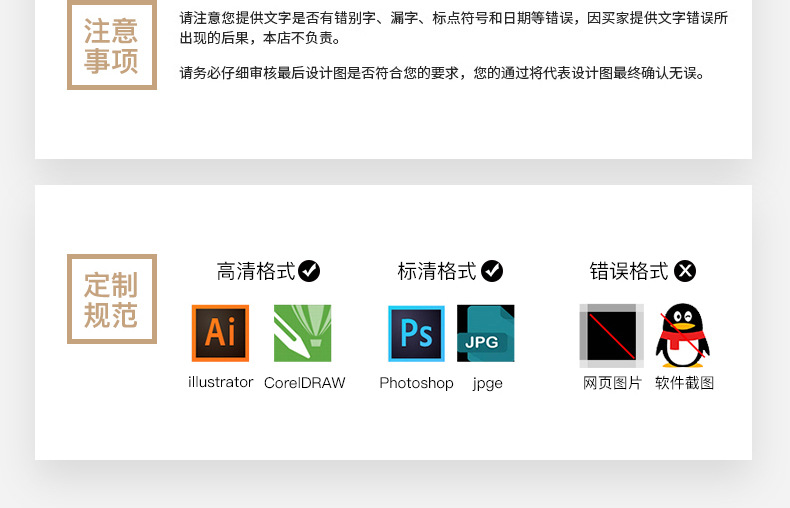Click the checkmark beside 标清格式
The image size is (790, 508).
point(492,271)
